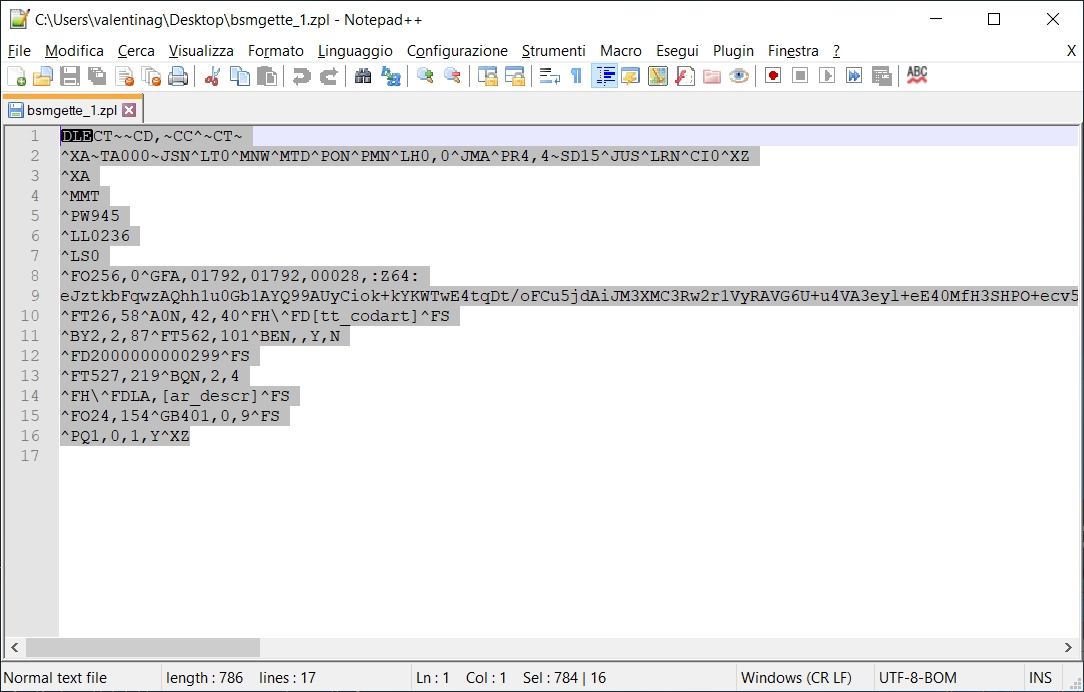Click the Open file folder icon
Viewport: 1084px width, 692px height.
point(43,76)
